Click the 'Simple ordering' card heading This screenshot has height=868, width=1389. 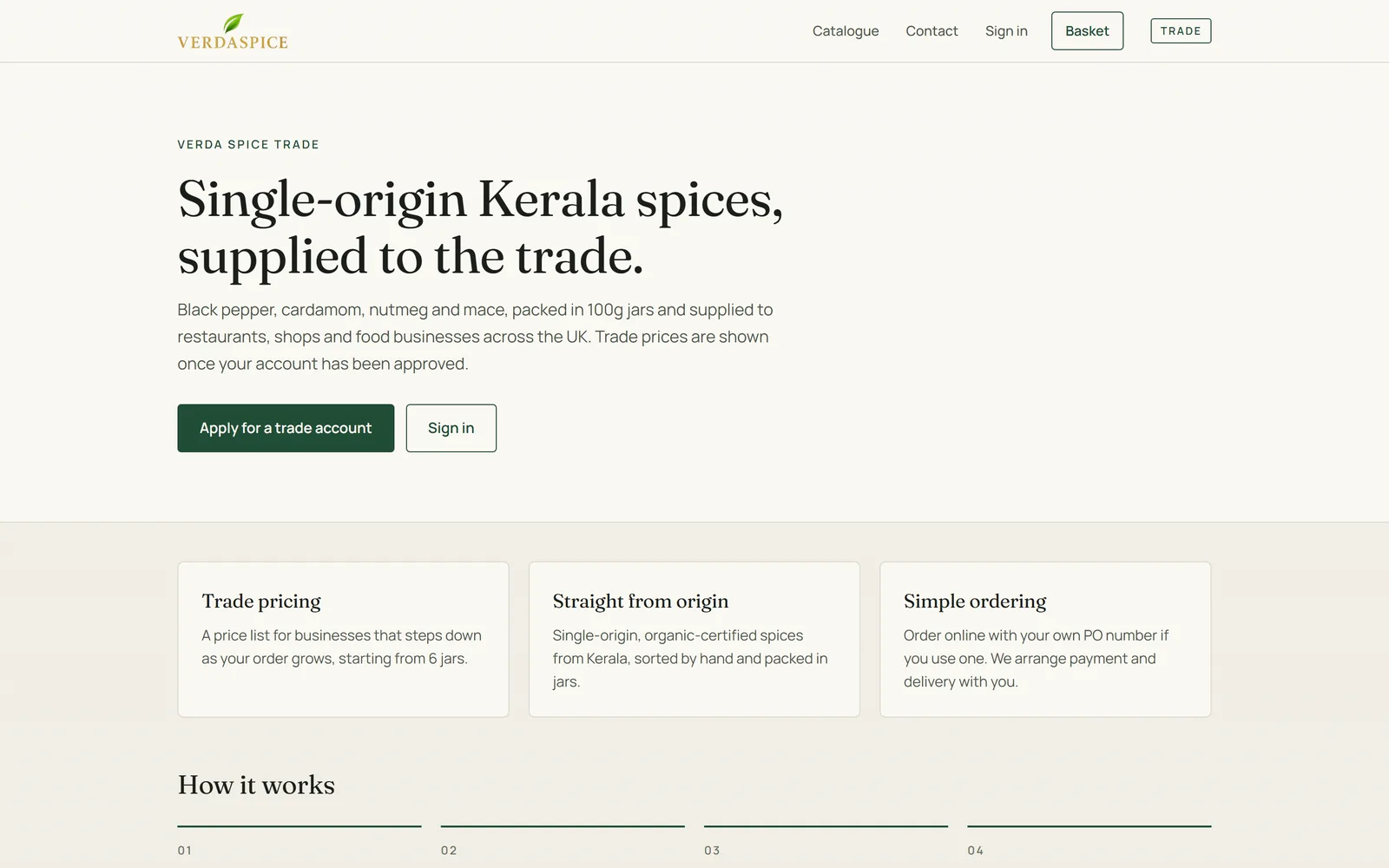975,601
